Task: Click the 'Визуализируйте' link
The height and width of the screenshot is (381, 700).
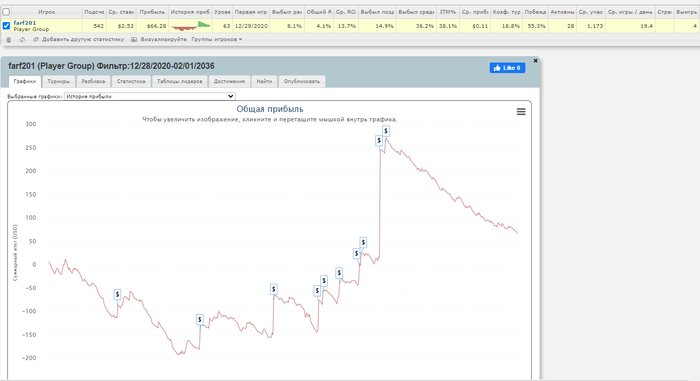Action: 163,39
